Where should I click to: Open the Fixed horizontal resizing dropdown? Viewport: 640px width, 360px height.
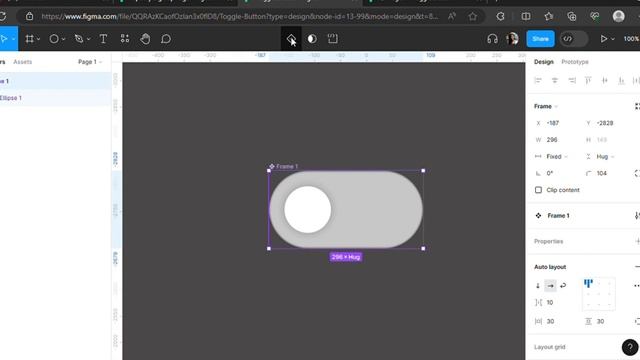557,156
